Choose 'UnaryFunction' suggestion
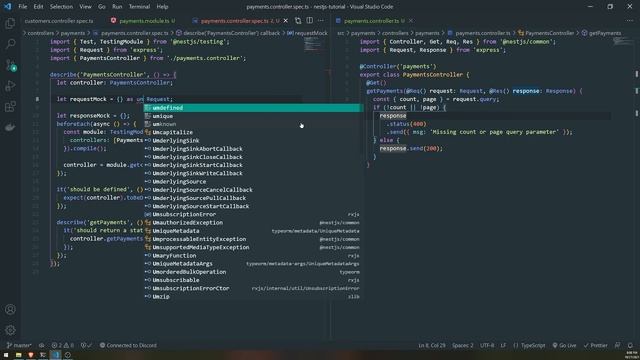640x360 pixels. [252, 256]
